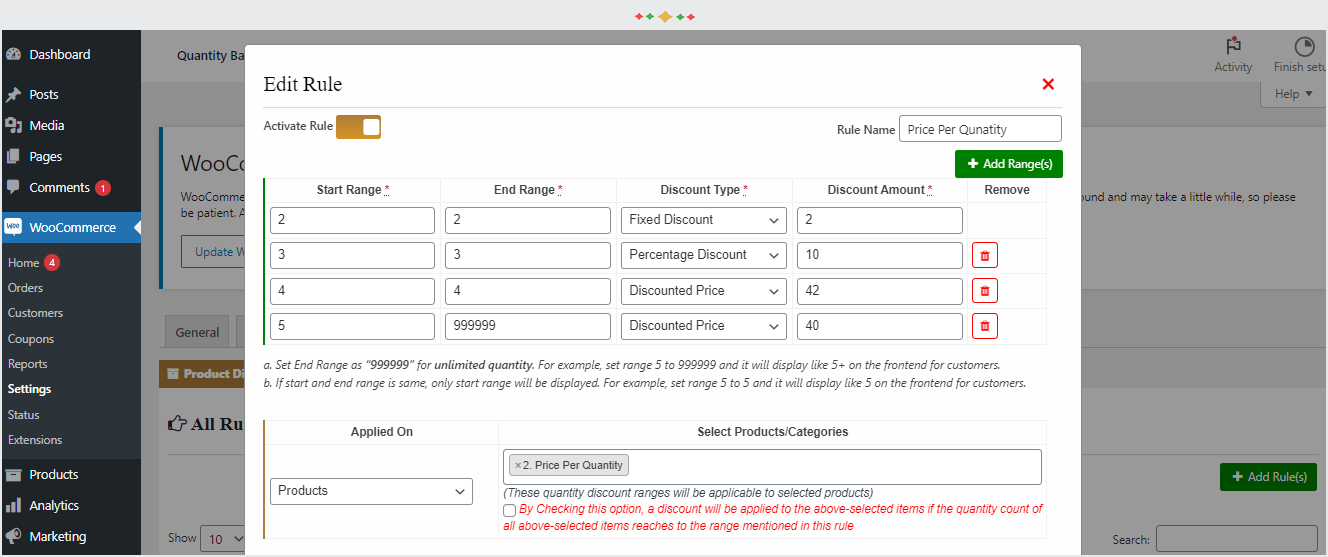The image size is (1328, 557).
Task: Click the Posts pushpin icon
Action: click(13, 95)
